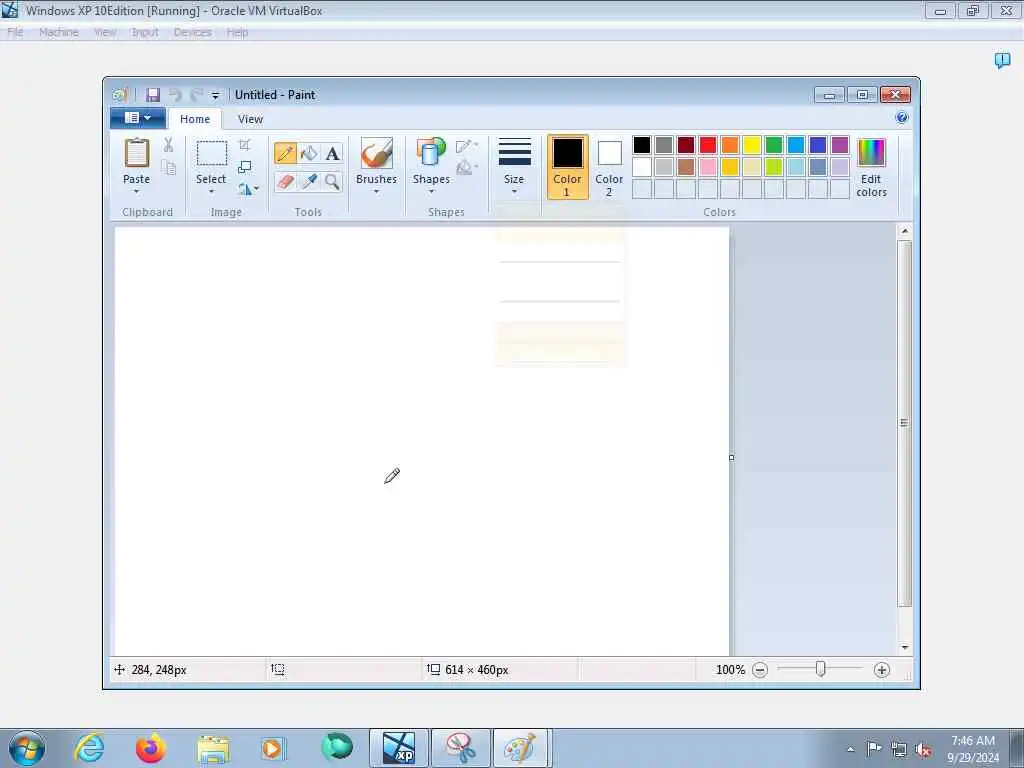Click the Crop icon in Image group
The height and width of the screenshot is (768, 1024).
(x=245, y=145)
